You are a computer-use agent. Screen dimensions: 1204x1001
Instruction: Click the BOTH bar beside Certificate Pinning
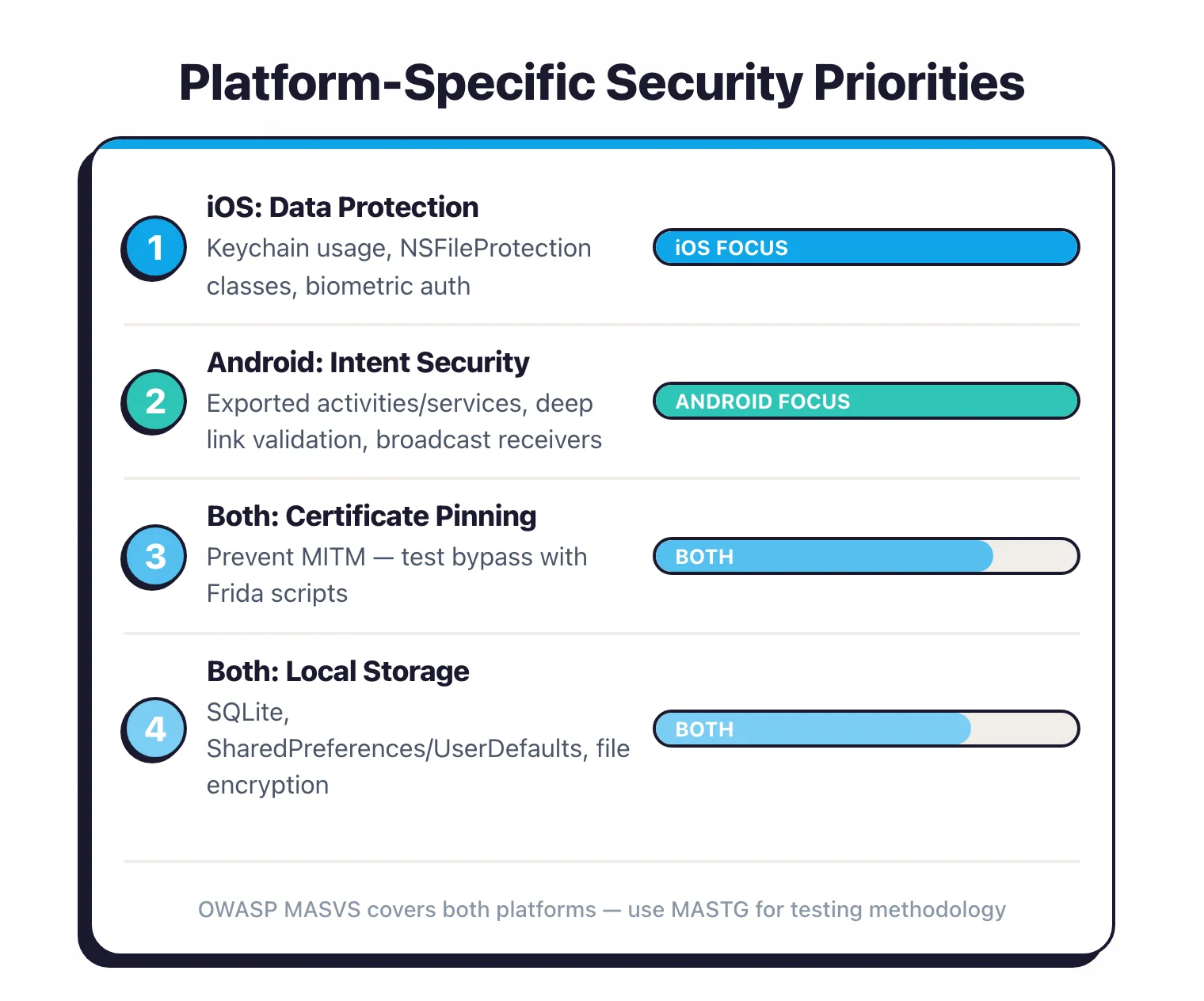824,556
